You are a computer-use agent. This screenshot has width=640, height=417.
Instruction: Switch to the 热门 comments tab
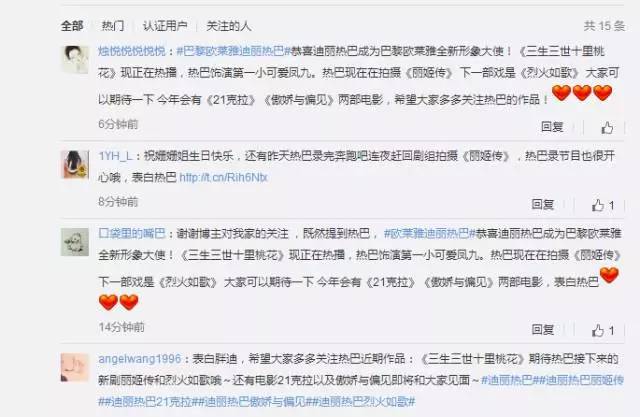113,26
